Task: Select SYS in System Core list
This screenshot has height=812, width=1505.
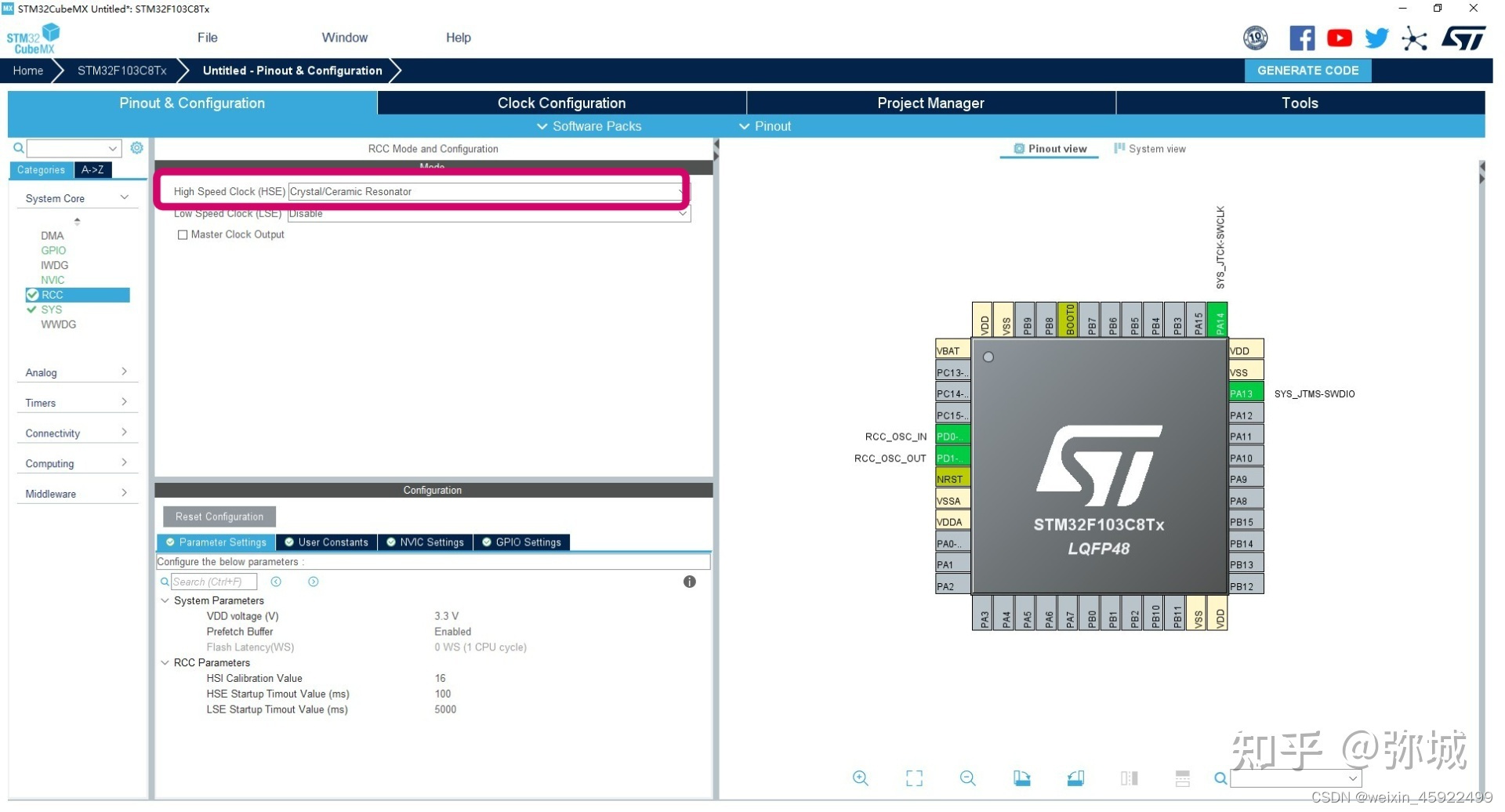Action: 52,310
